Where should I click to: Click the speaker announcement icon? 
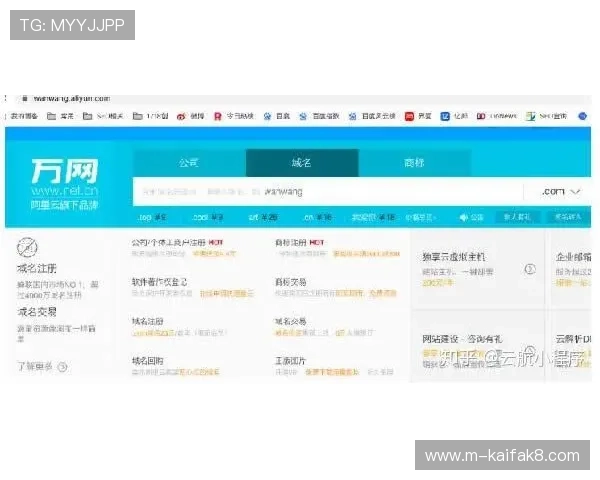pos(463,217)
